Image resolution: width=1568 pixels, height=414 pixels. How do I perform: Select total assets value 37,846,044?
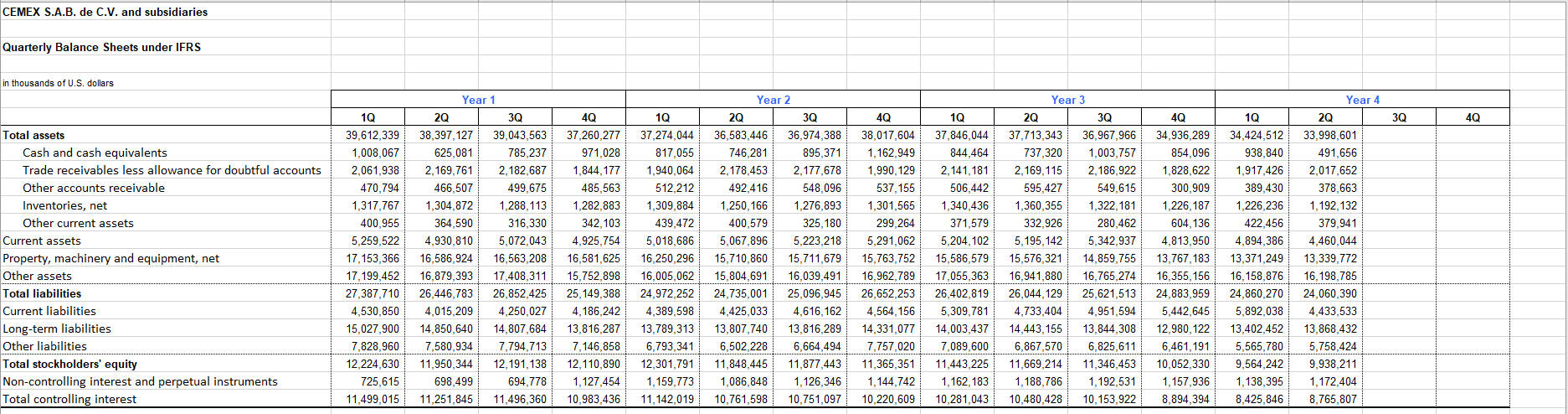(962, 135)
